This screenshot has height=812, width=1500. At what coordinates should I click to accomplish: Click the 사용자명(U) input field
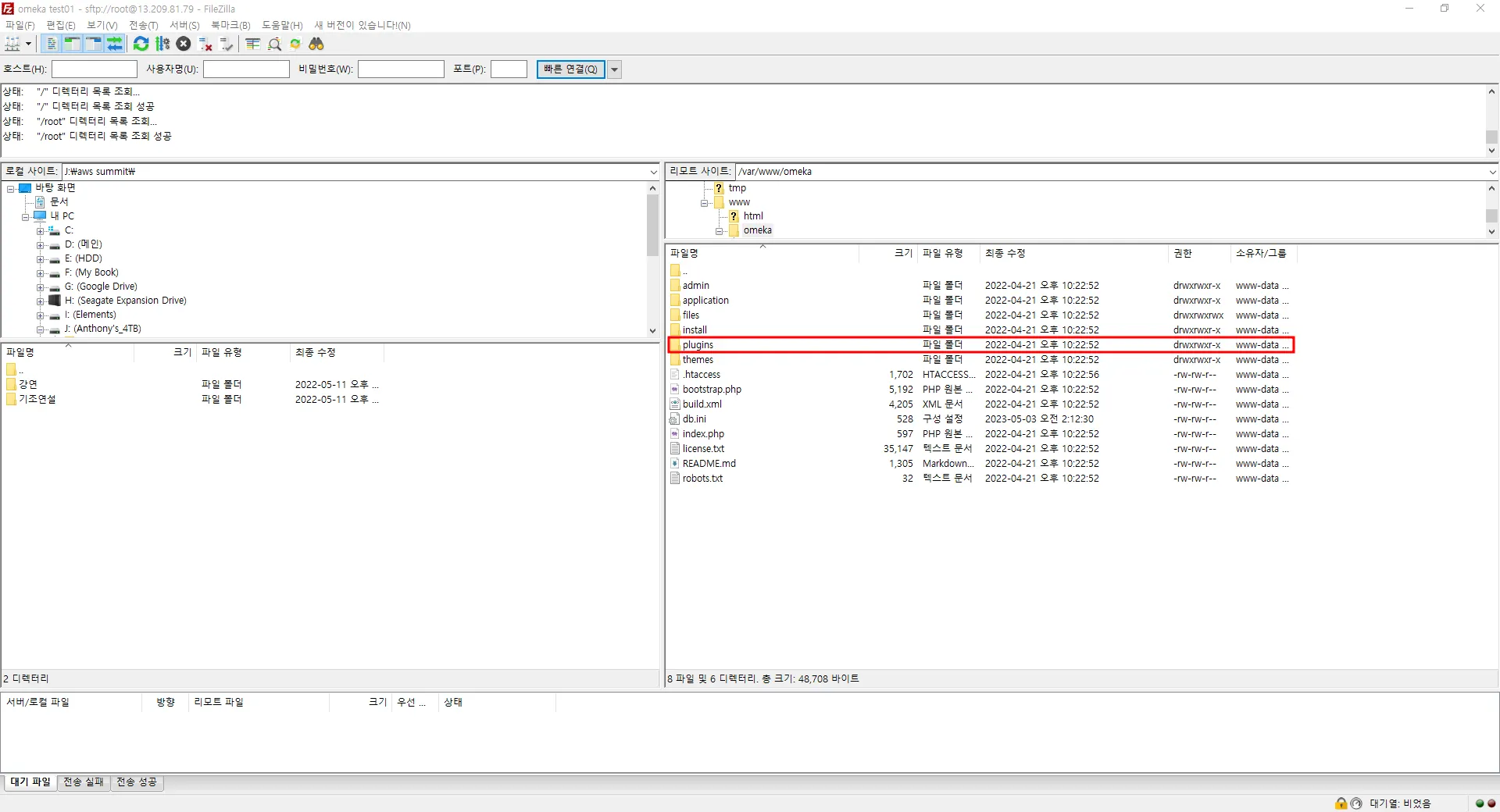[x=247, y=69]
